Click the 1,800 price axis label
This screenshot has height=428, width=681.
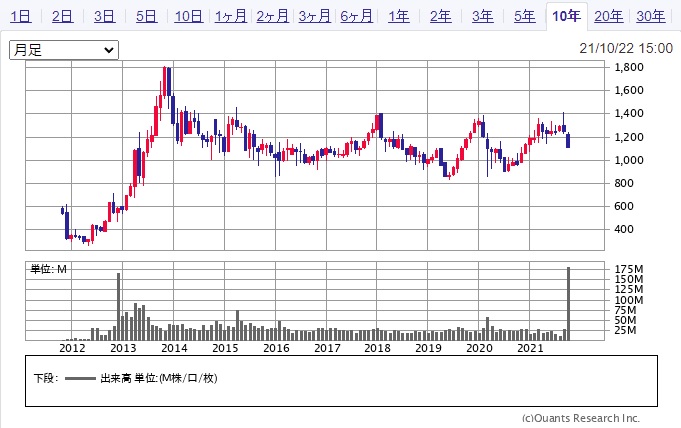629,67
